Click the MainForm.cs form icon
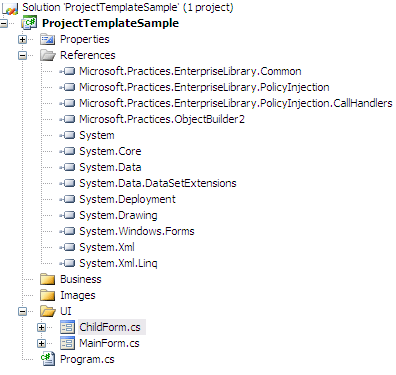Viewport: 396px width, 375px height. [x=67, y=343]
